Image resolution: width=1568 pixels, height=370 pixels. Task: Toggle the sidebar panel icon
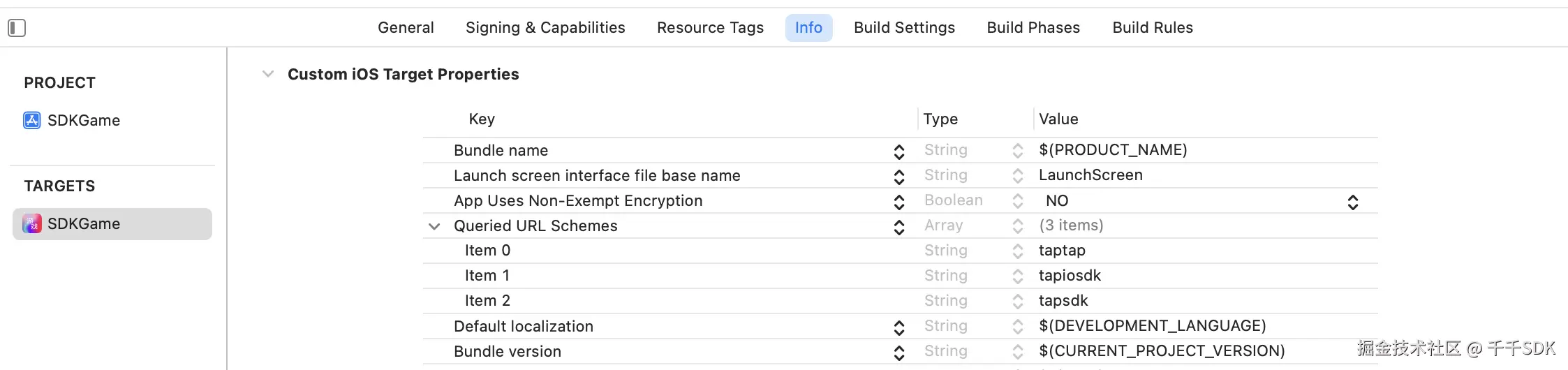point(17,28)
